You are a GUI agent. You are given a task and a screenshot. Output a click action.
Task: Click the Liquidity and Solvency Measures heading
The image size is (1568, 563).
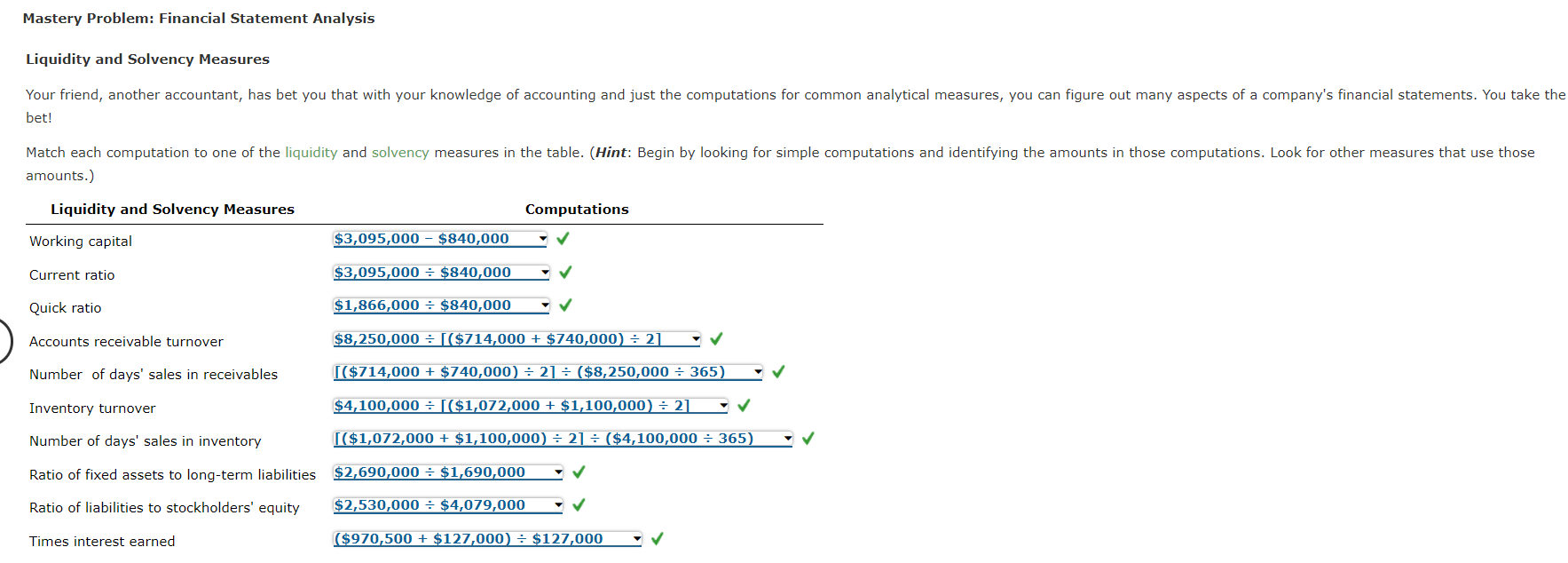pos(172,209)
